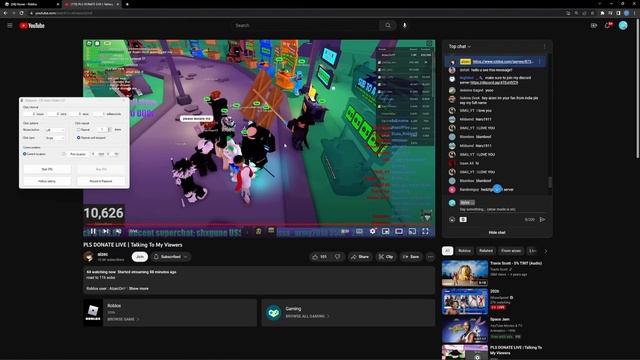Jump to latest chat messages arrow

tap(497, 189)
